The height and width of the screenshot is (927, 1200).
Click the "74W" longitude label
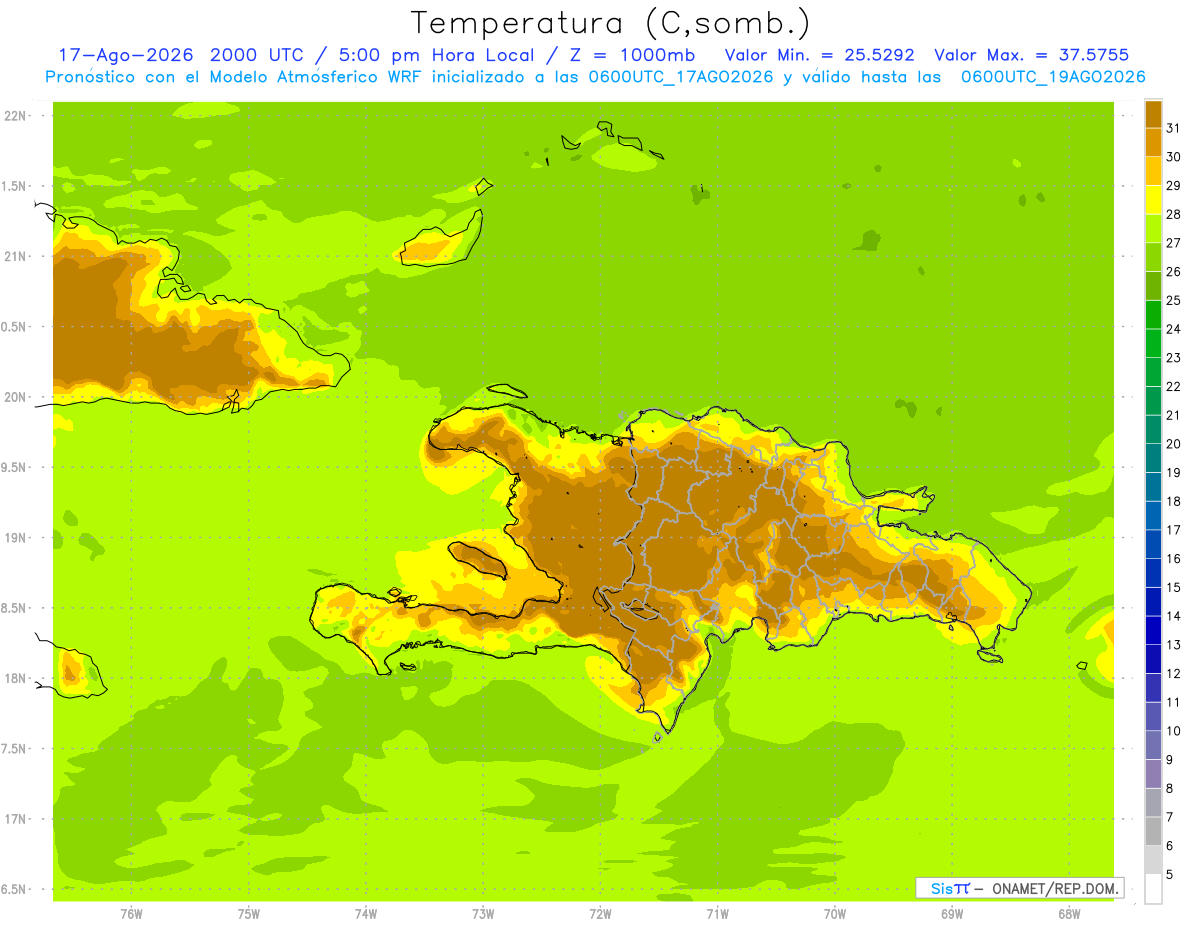(x=366, y=914)
